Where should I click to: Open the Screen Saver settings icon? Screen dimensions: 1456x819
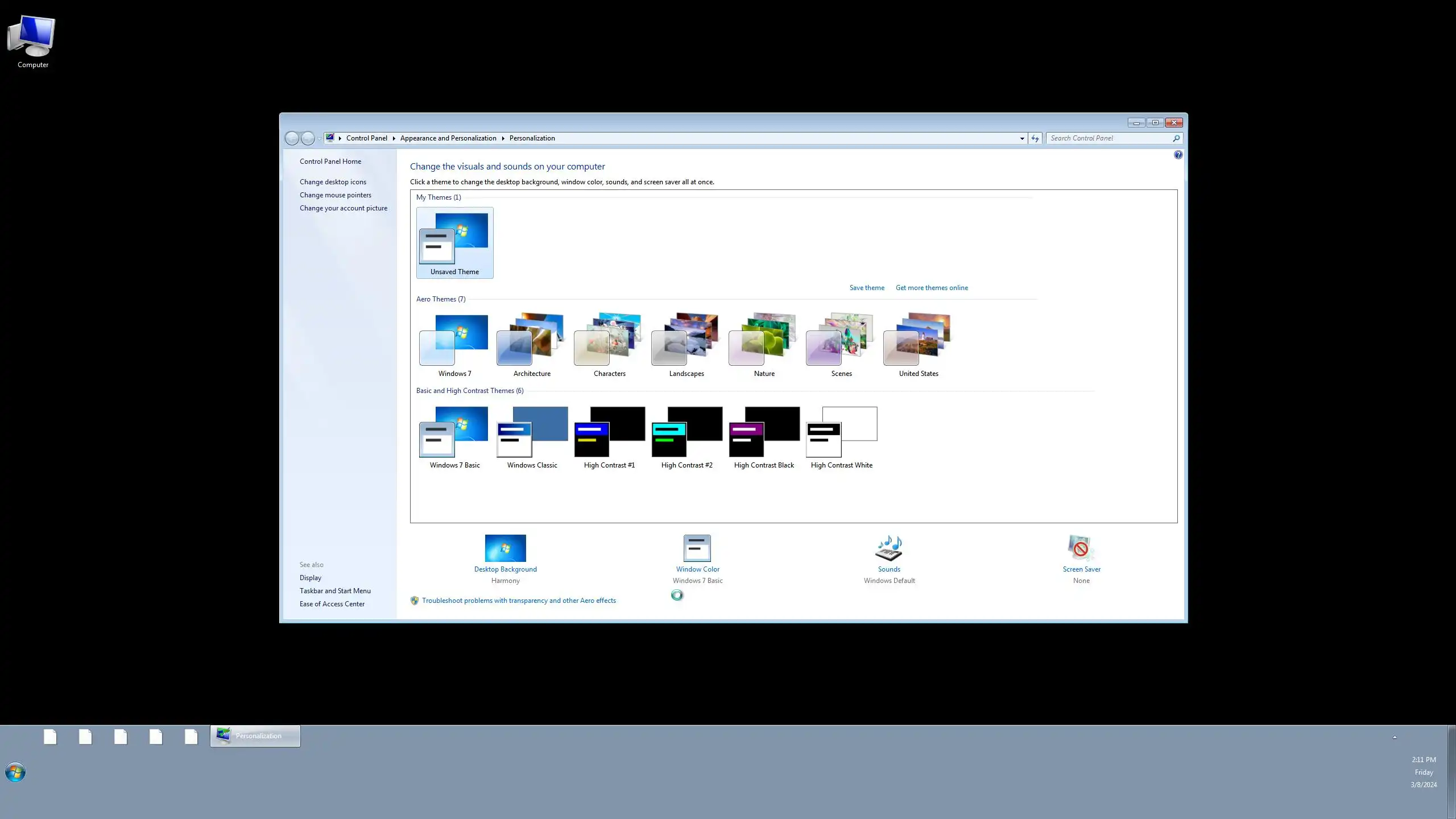[1081, 548]
